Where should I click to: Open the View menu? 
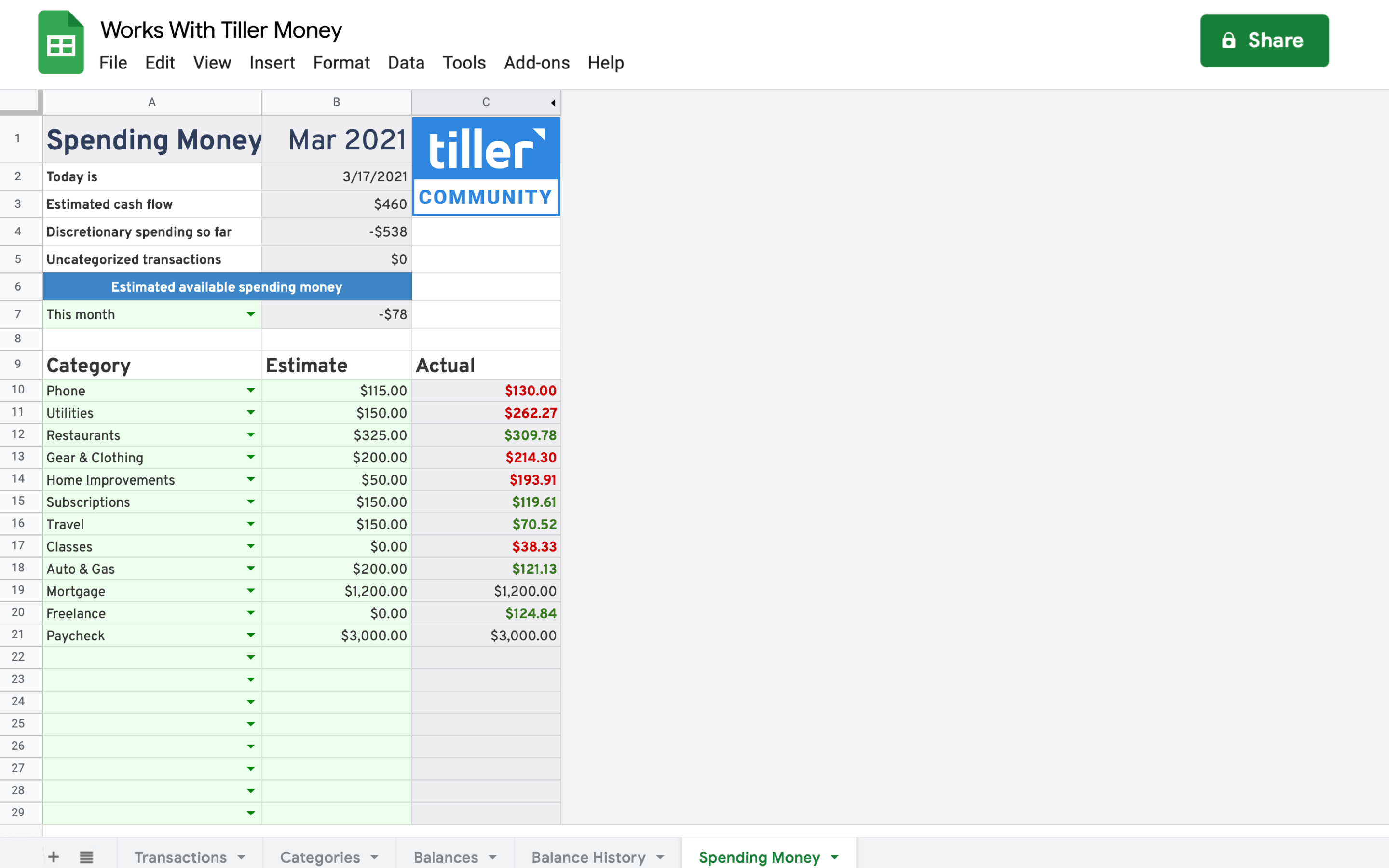click(212, 63)
